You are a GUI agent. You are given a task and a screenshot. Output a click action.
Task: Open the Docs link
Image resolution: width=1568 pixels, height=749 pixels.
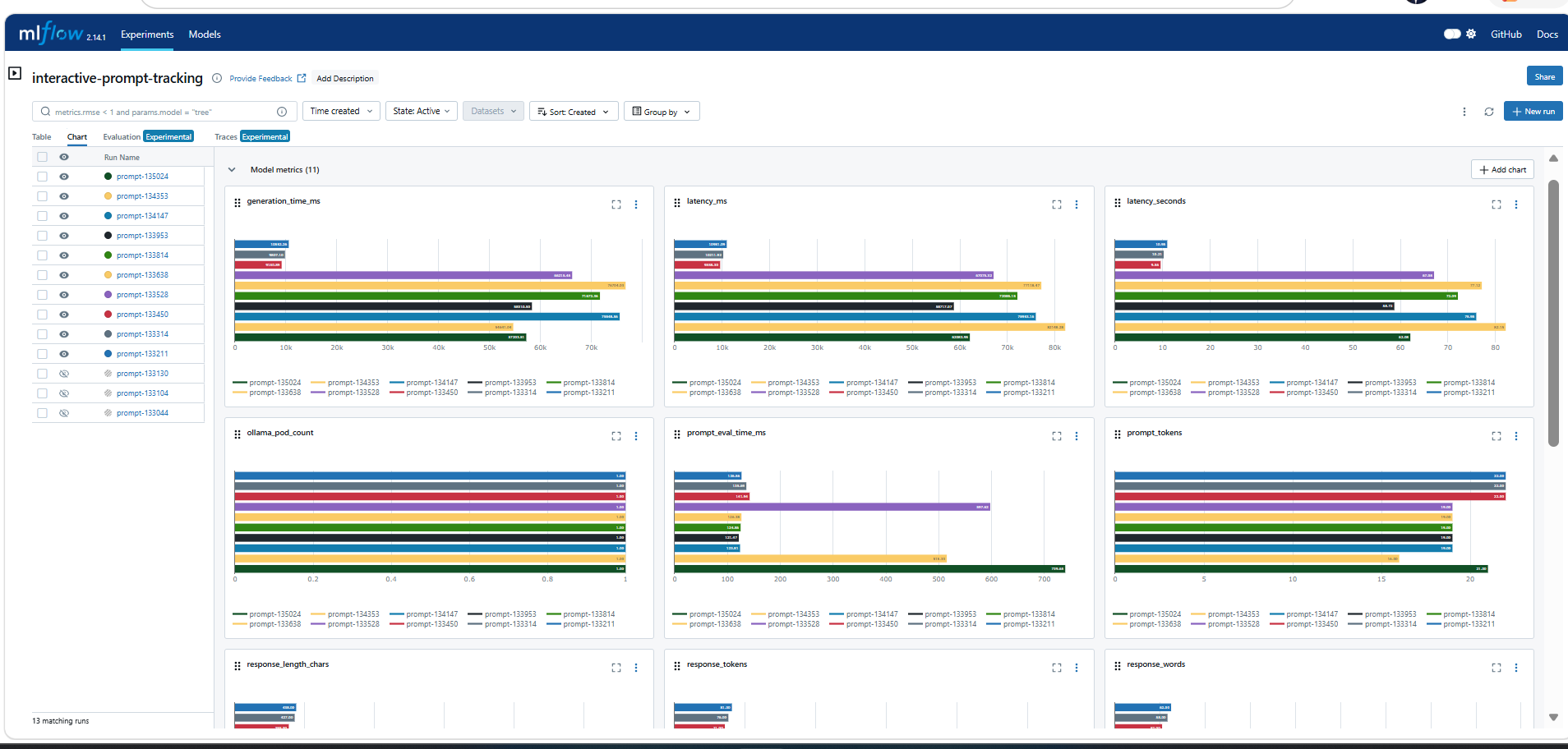click(1547, 34)
